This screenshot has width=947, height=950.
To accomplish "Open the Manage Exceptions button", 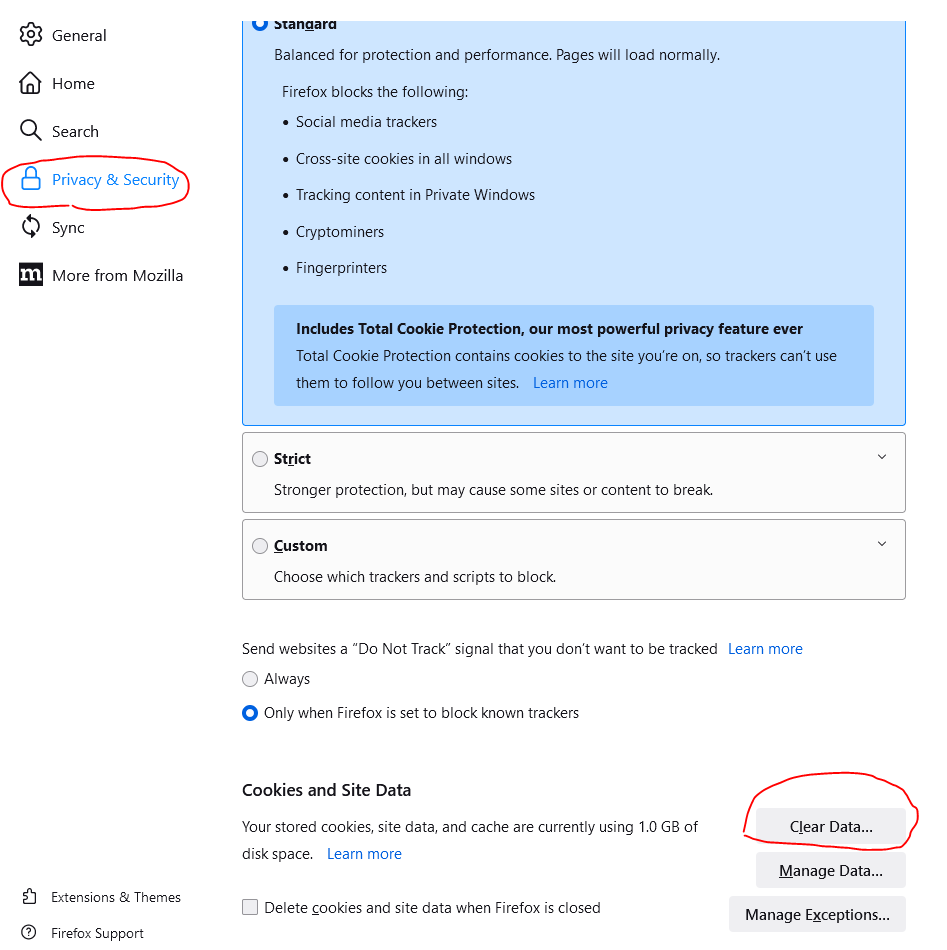I will click(x=817, y=914).
